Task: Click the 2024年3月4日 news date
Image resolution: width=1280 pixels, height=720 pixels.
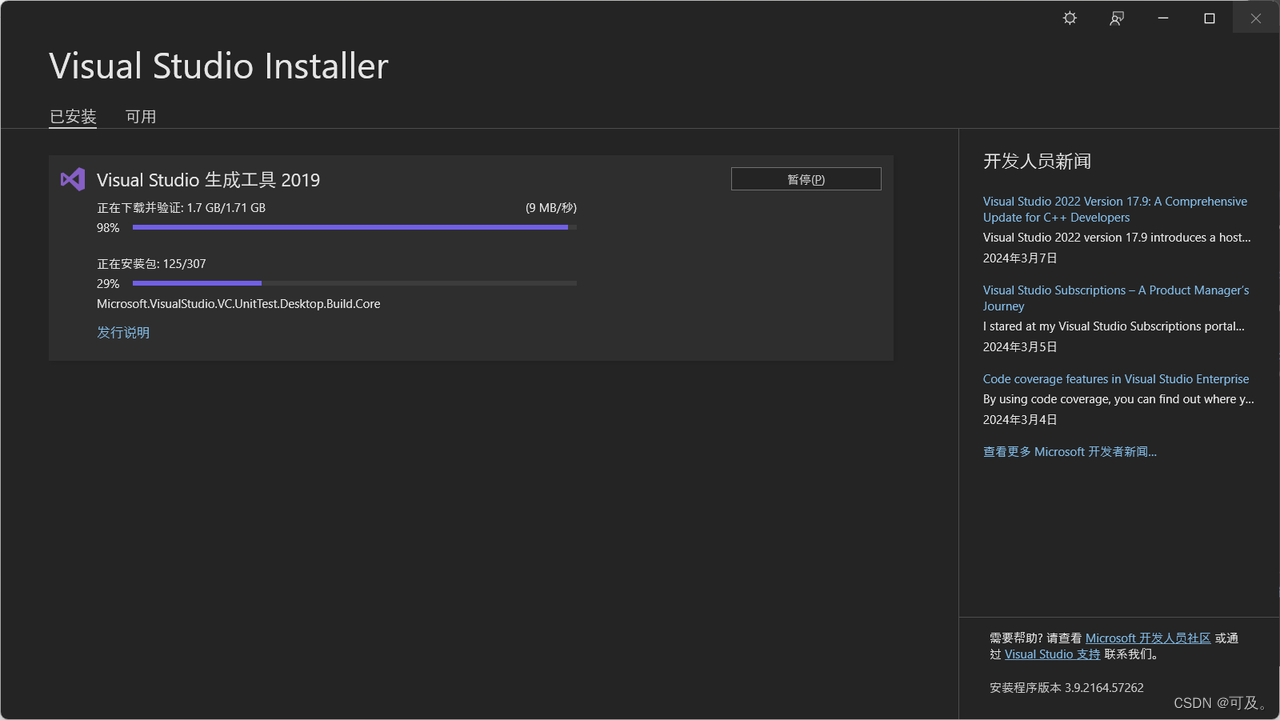Action: click(1020, 420)
